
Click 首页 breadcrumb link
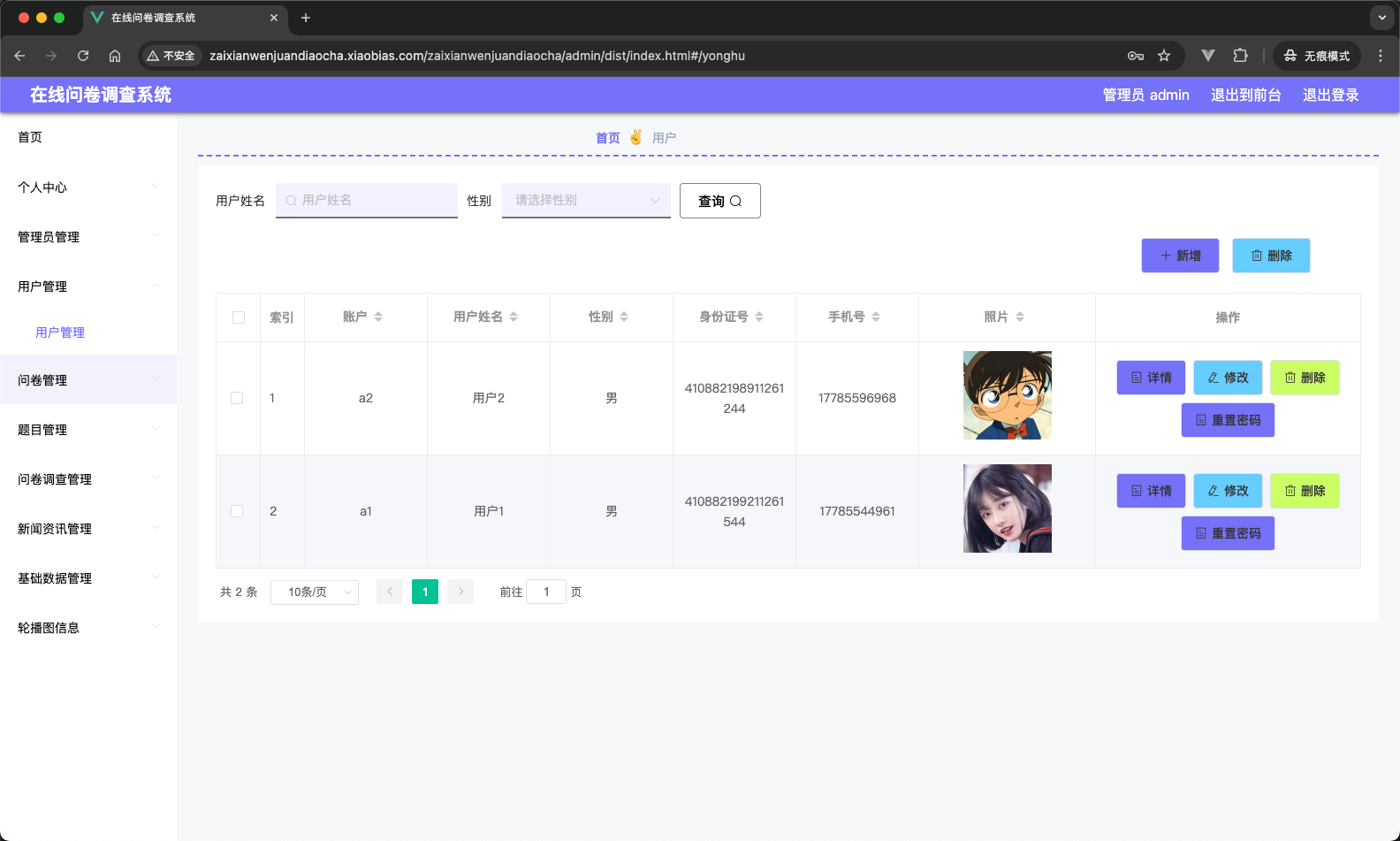[608, 138]
